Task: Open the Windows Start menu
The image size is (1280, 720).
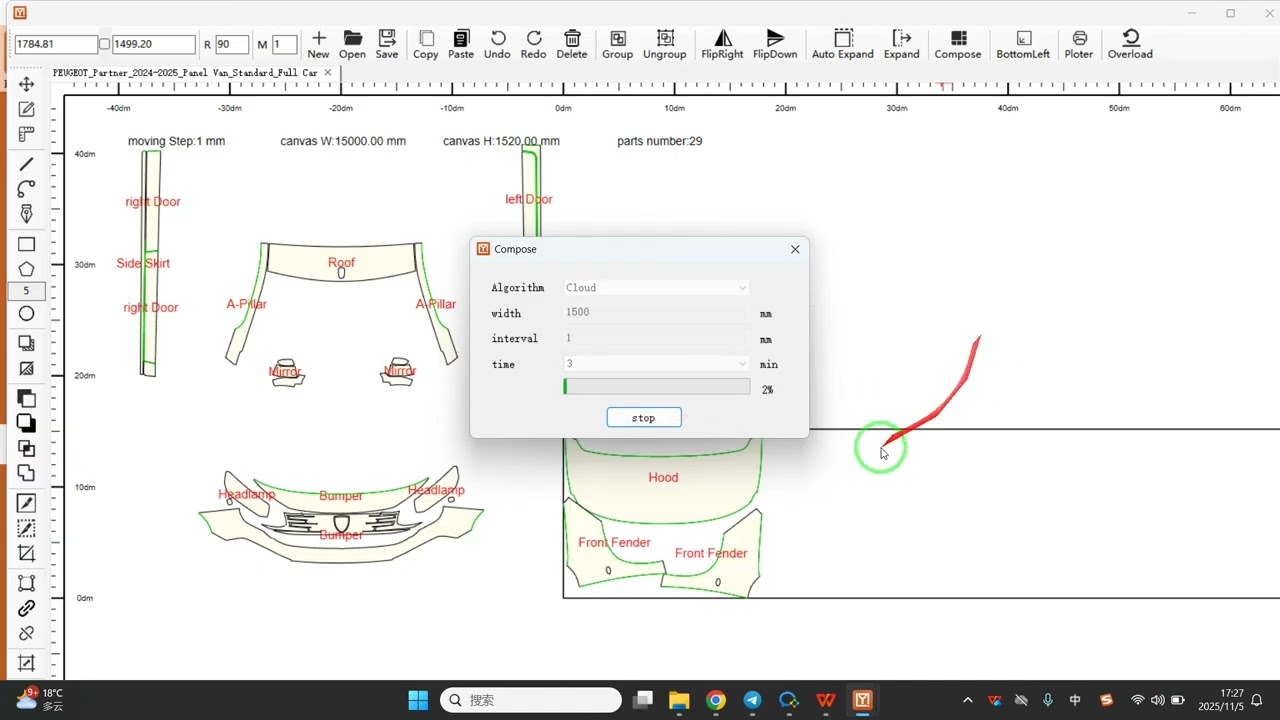Action: (x=418, y=700)
